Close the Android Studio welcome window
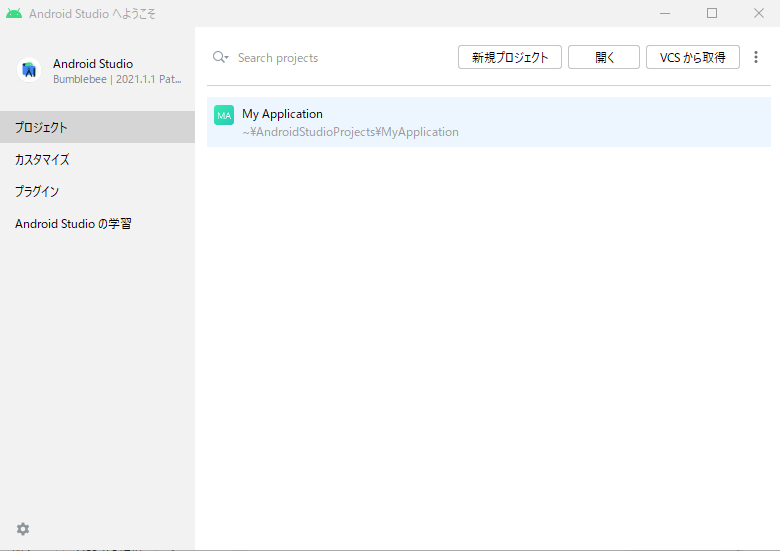The height and width of the screenshot is (551, 780). [759, 13]
